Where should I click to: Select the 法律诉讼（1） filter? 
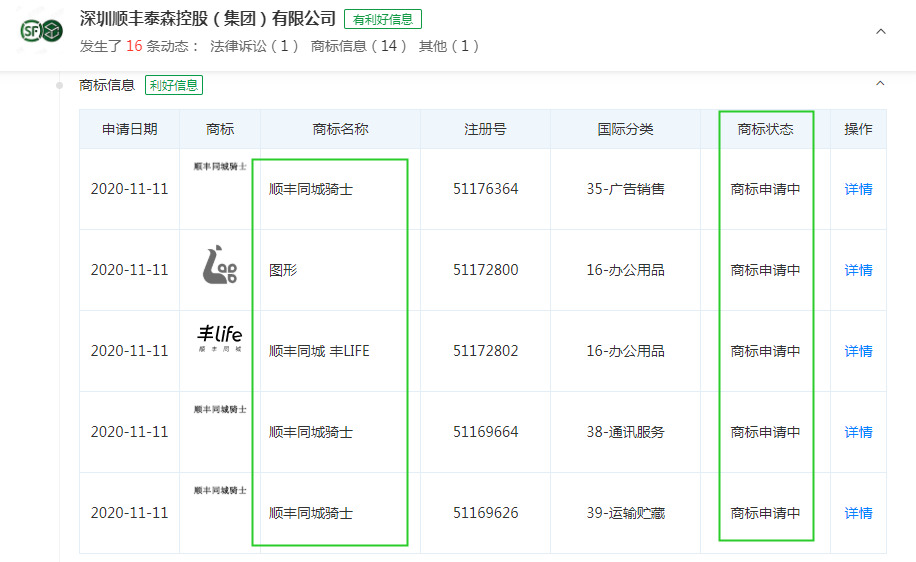(254, 46)
